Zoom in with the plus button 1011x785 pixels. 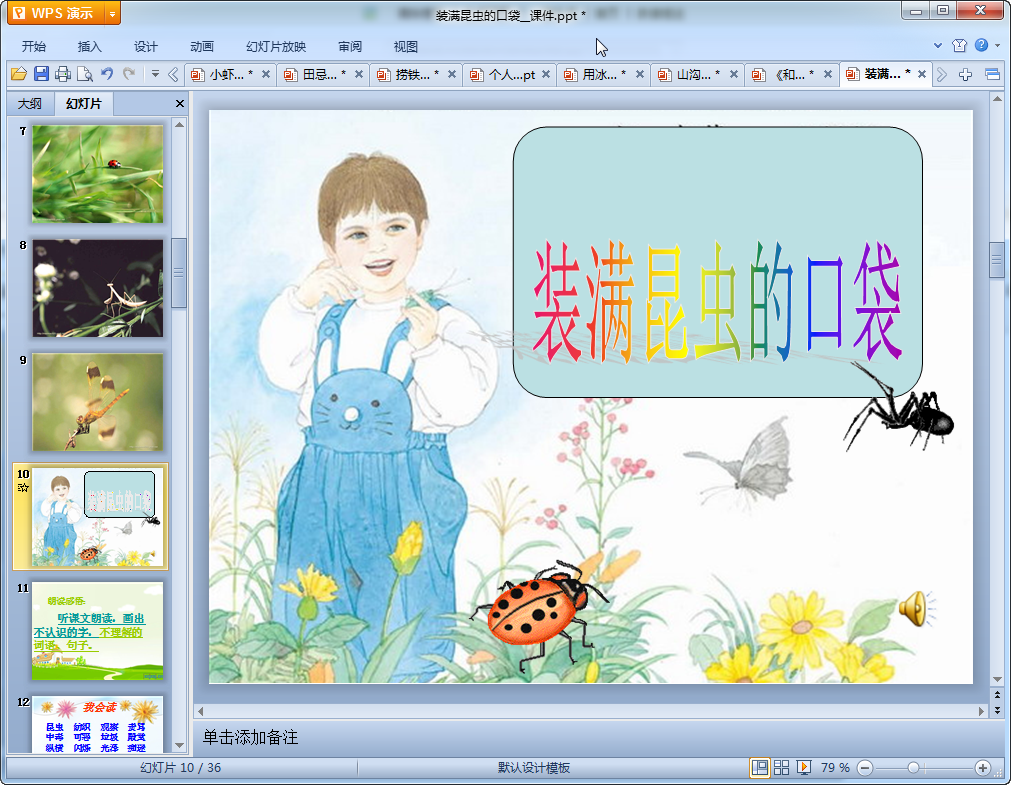[x=983, y=768]
